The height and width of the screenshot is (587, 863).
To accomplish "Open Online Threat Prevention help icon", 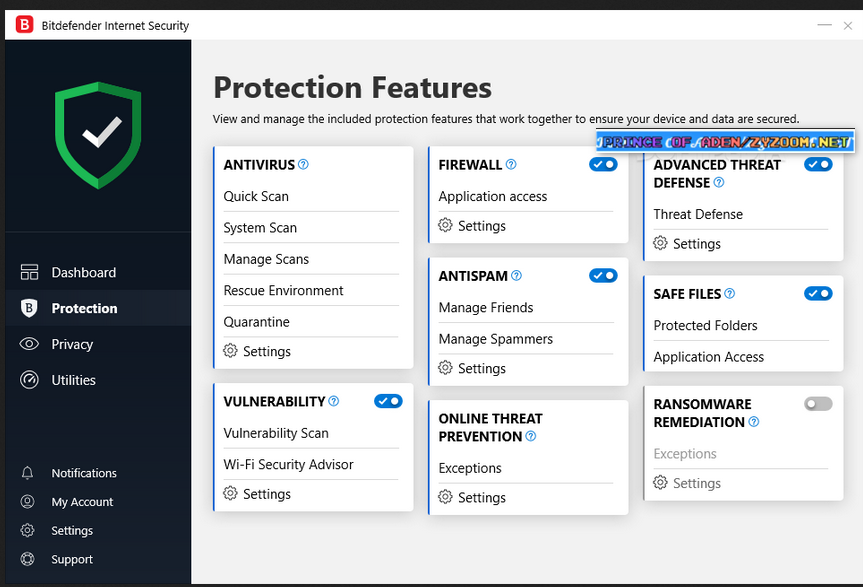I will (531, 436).
